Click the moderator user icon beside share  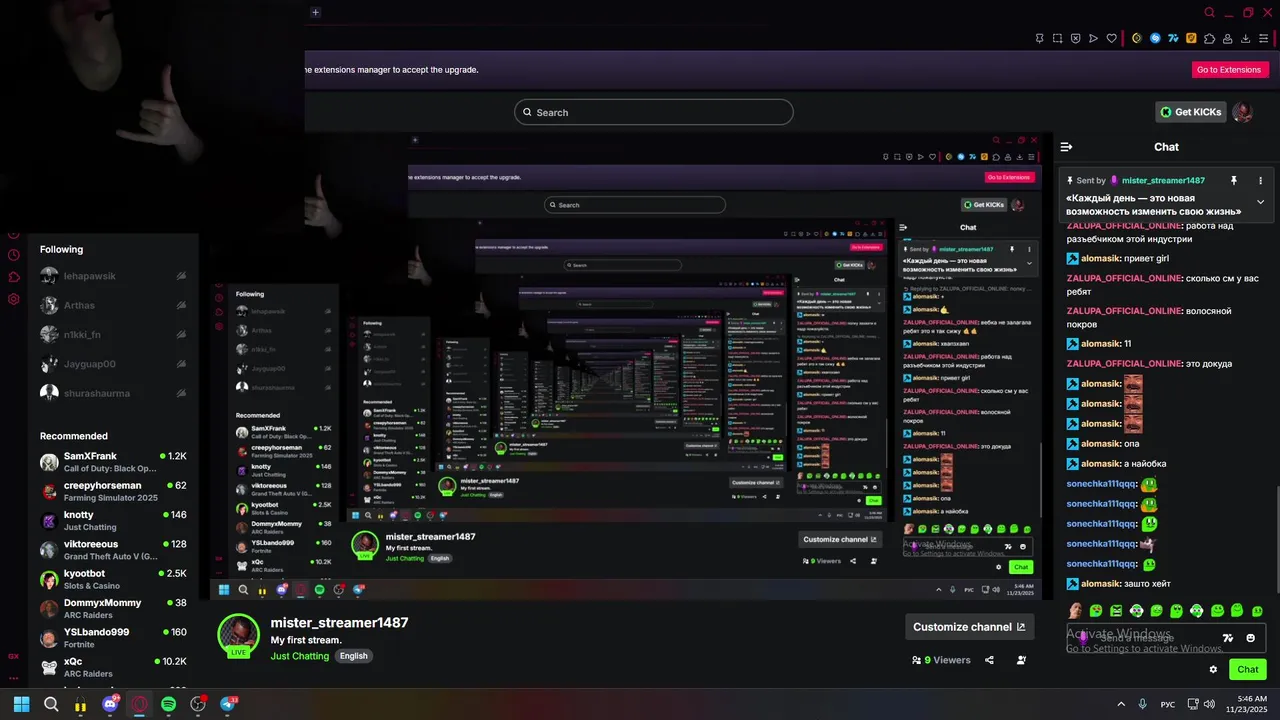1021,660
